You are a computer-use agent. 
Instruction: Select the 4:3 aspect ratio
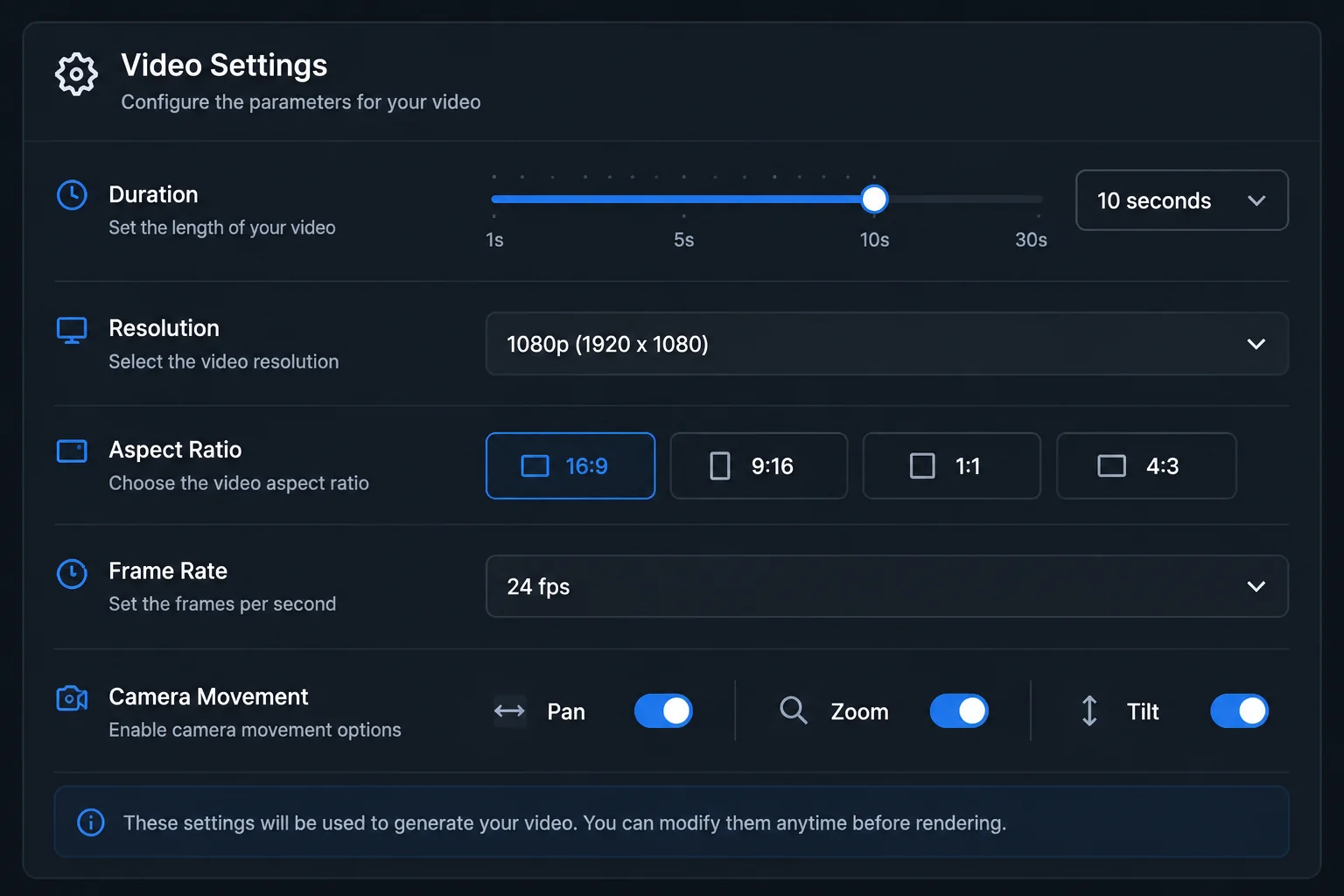(x=1146, y=465)
